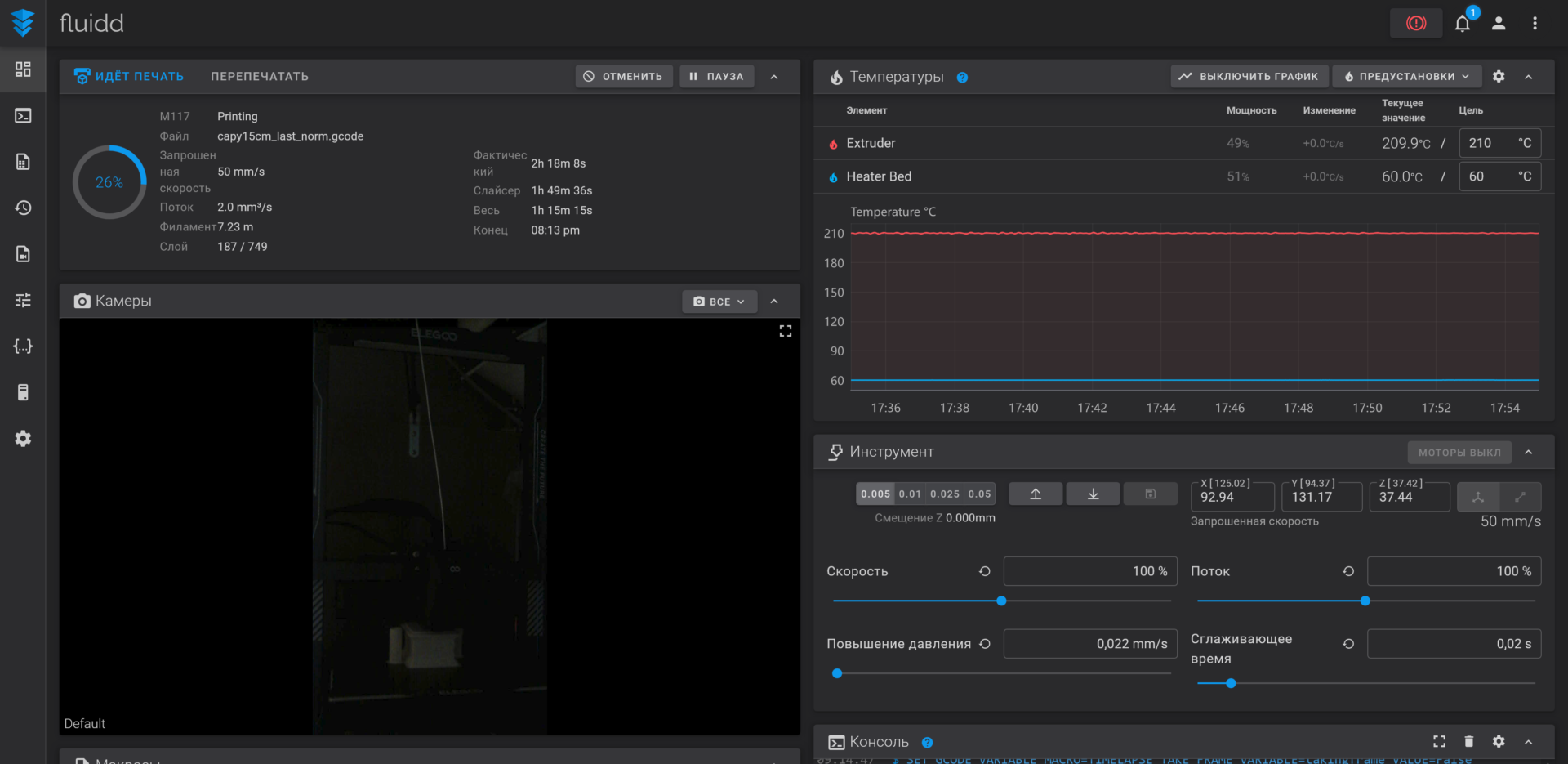
Task: Open the Configuration braces icon in sidebar
Action: point(23,346)
